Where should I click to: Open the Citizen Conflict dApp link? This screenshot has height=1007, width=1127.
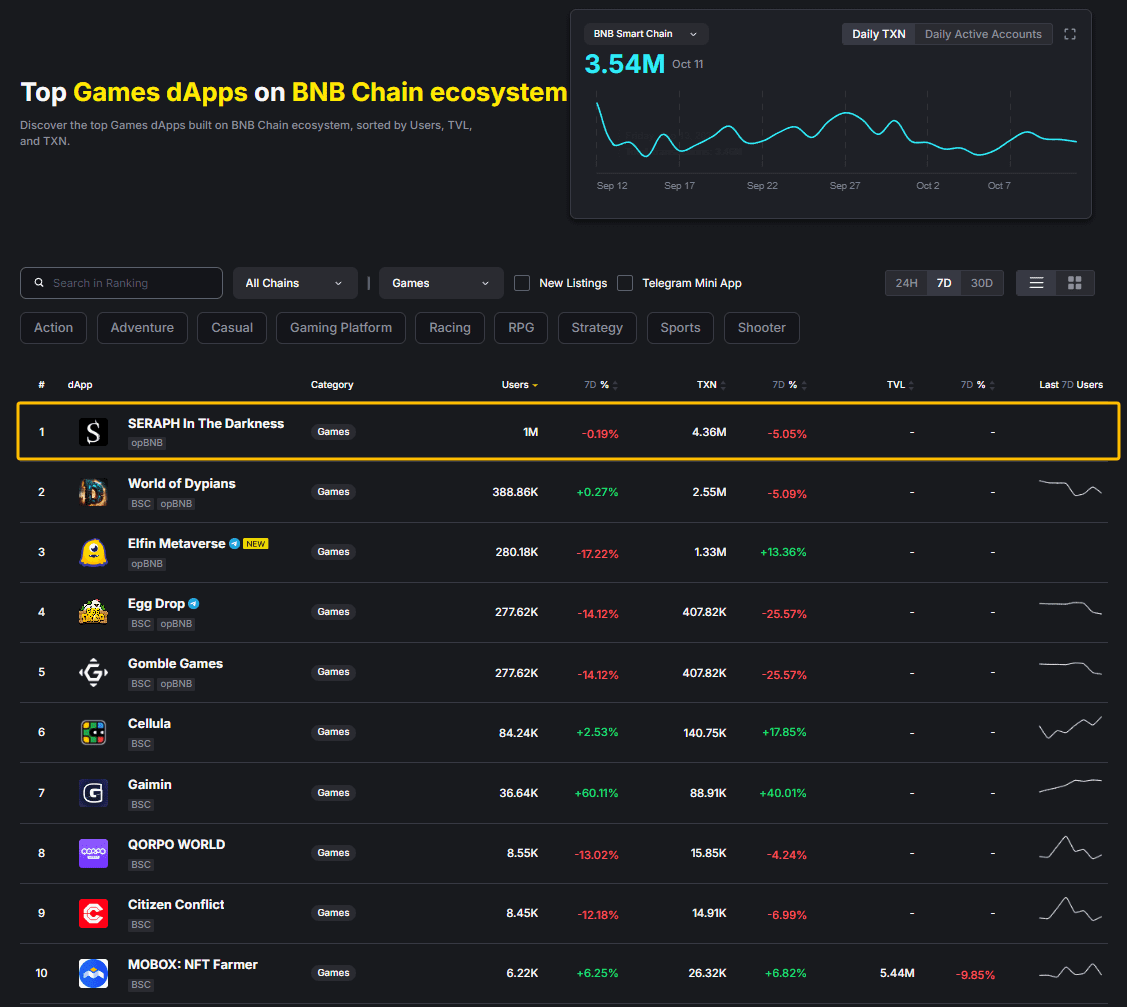coord(176,904)
